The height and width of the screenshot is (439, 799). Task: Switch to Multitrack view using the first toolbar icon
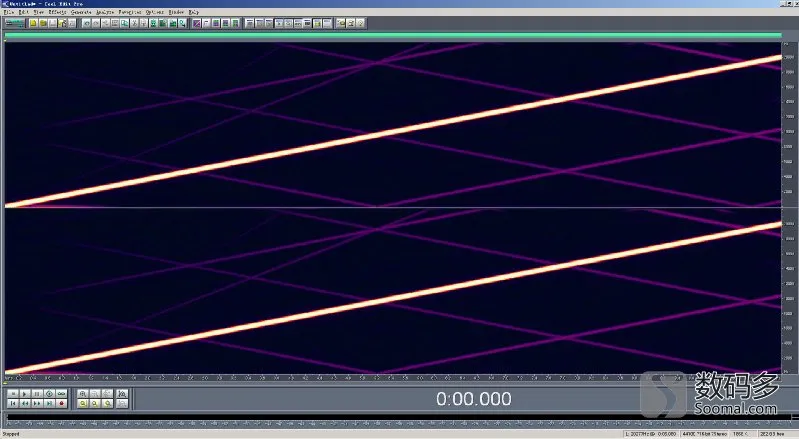click(x=14, y=23)
